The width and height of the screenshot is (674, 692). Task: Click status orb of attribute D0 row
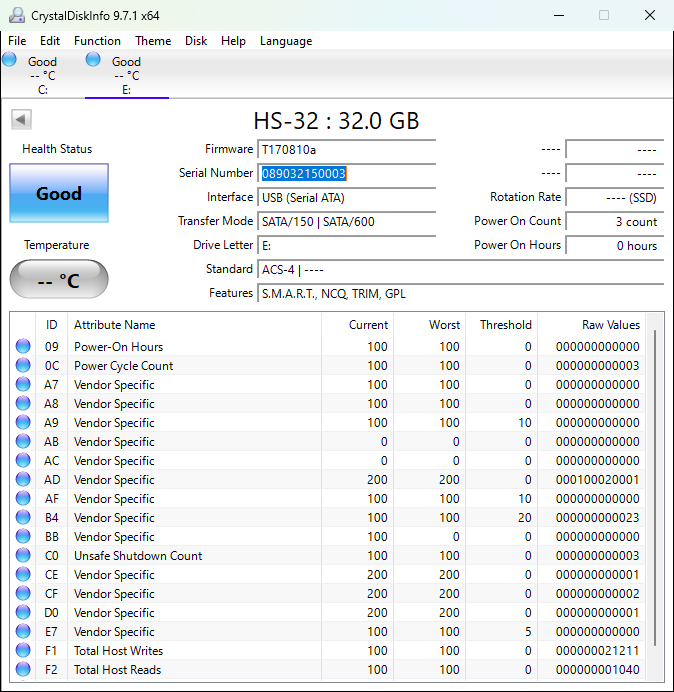(x=23, y=612)
